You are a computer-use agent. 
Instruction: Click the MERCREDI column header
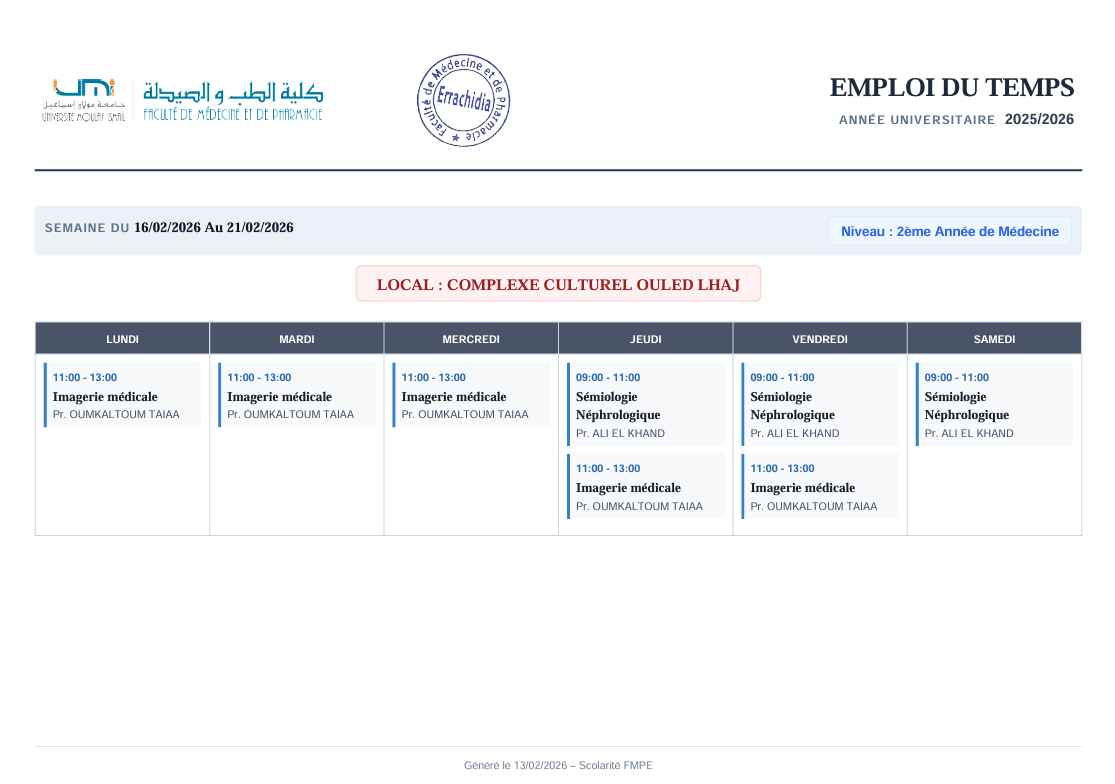pos(471,339)
